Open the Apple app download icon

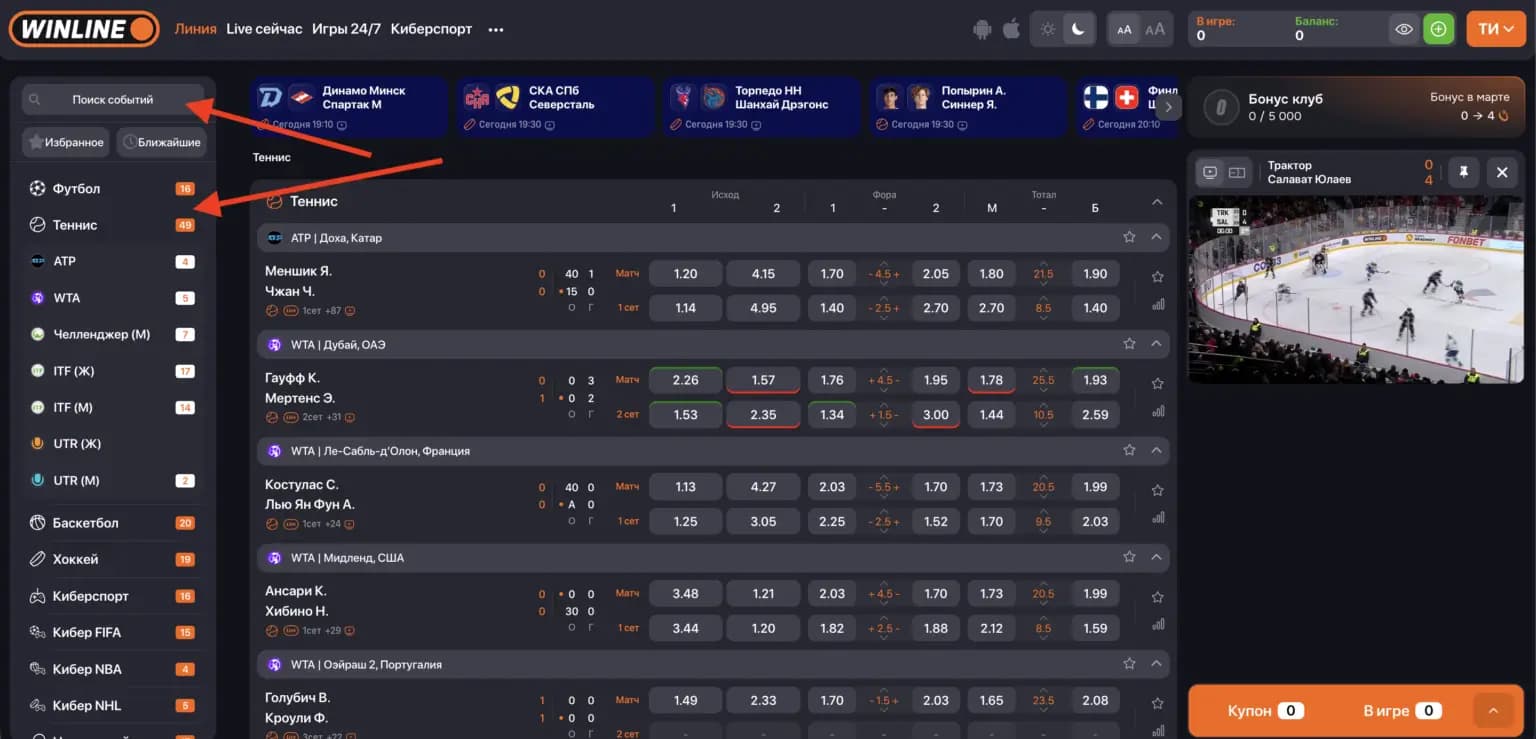(x=1011, y=29)
